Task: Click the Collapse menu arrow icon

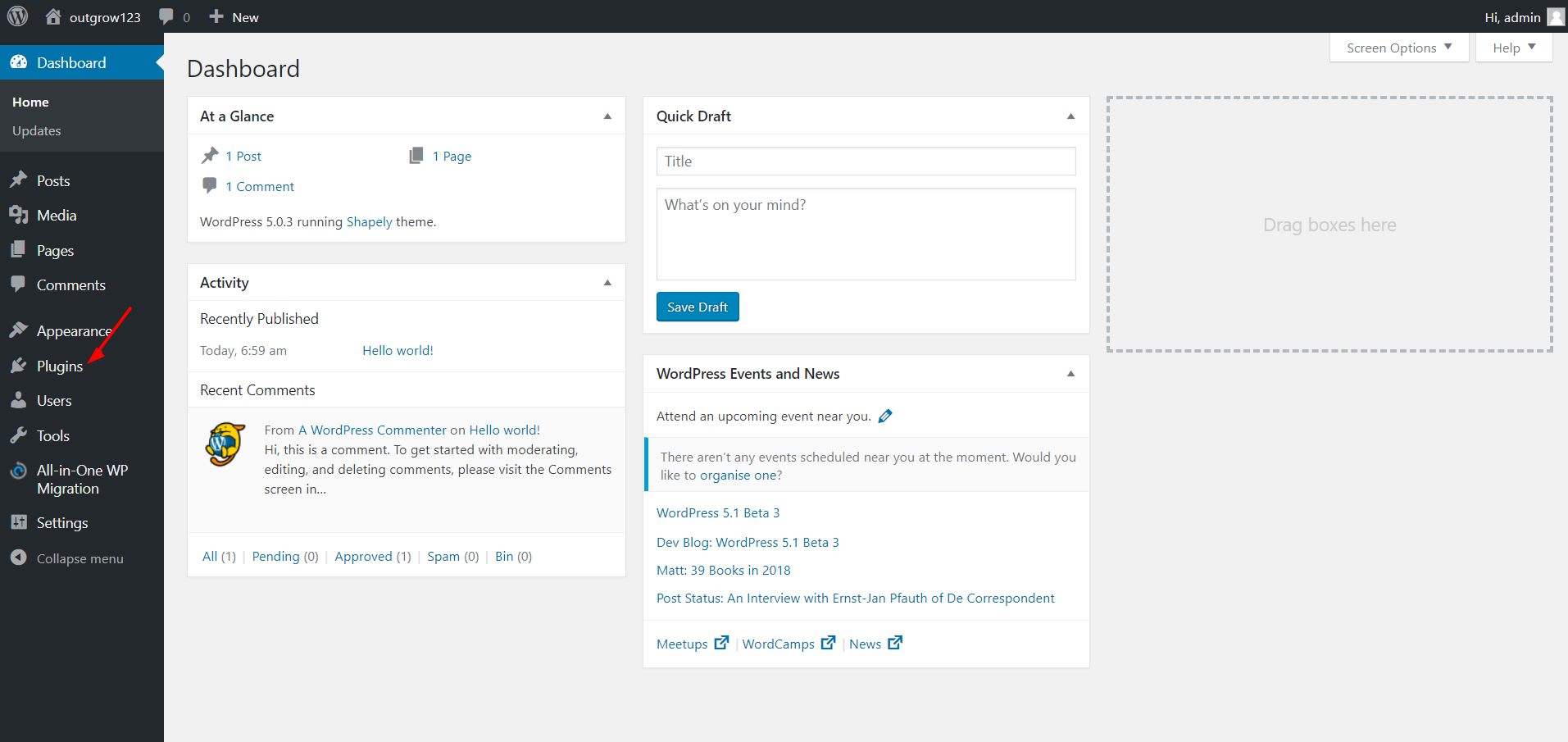Action: pyautogui.click(x=18, y=558)
